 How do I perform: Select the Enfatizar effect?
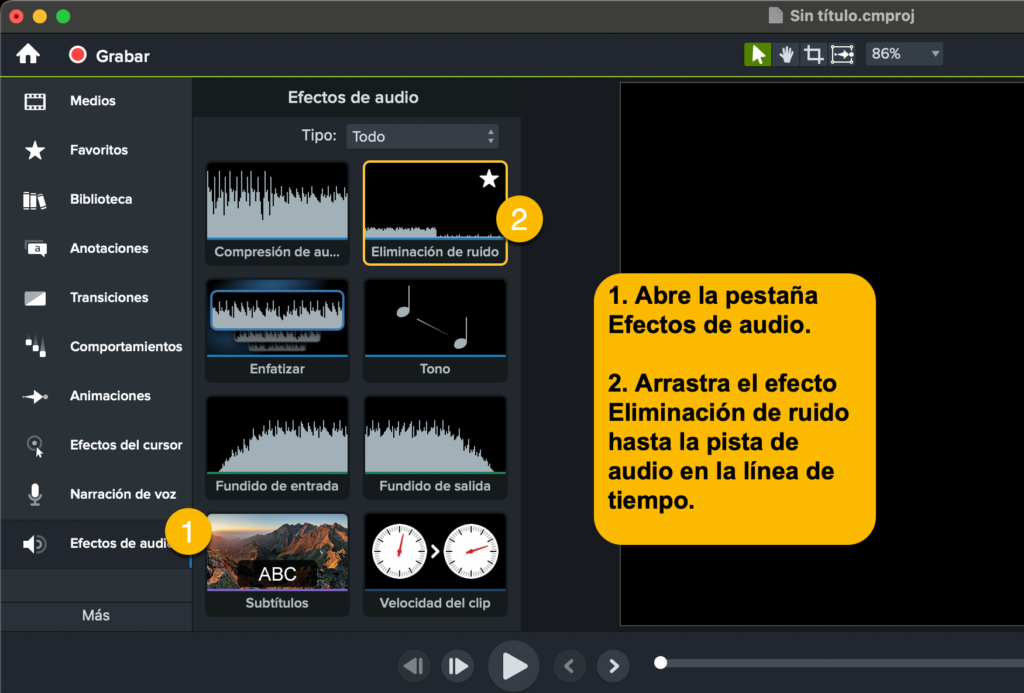[277, 330]
